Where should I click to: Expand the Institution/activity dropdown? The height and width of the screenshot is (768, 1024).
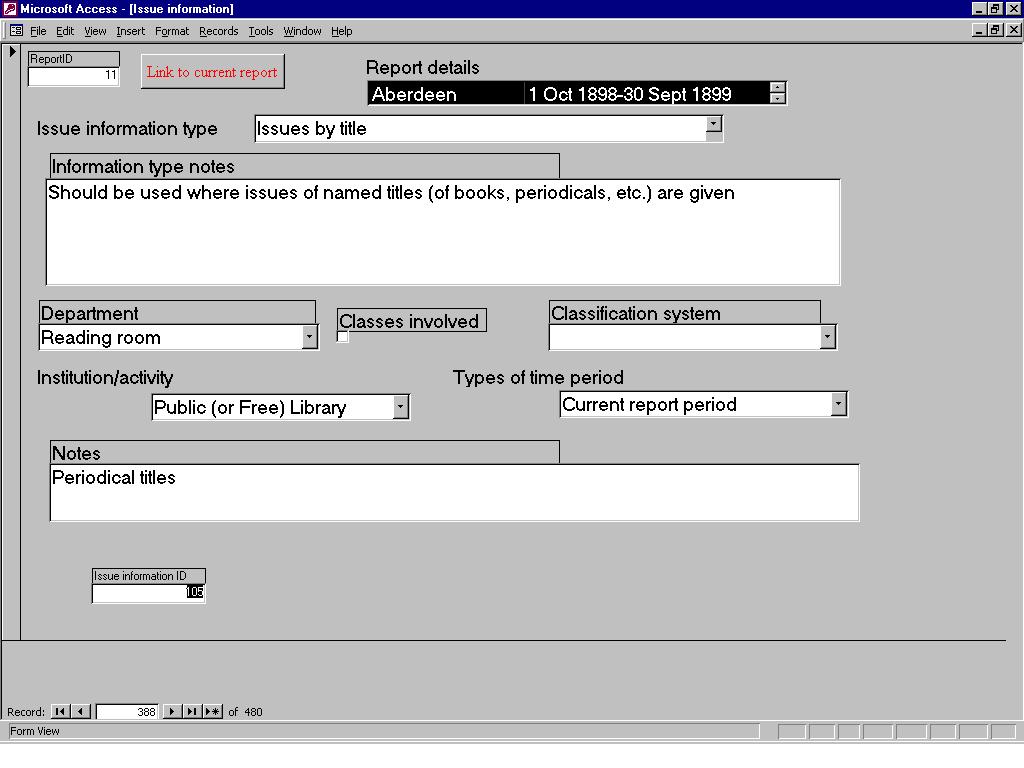[401, 407]
